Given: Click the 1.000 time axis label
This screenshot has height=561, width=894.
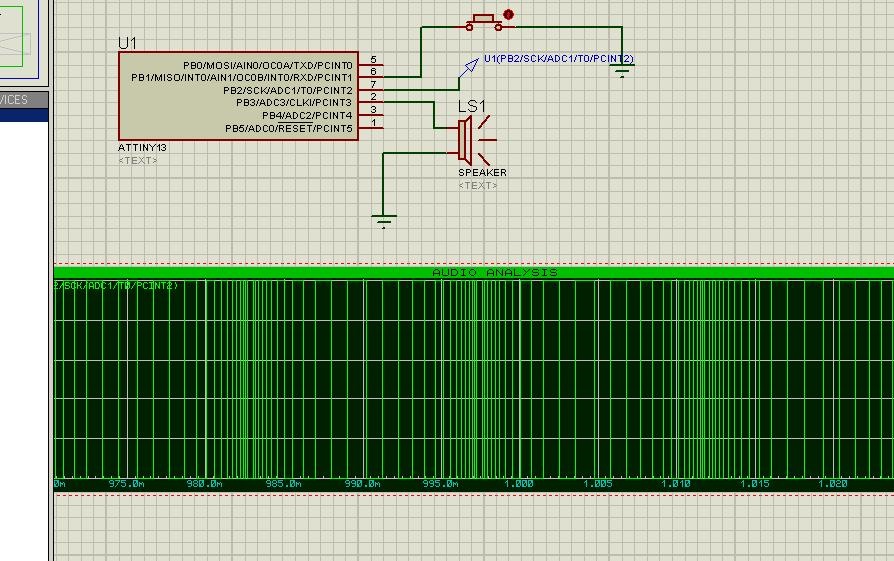Looking at the screenshot, I should pos(519,484).
